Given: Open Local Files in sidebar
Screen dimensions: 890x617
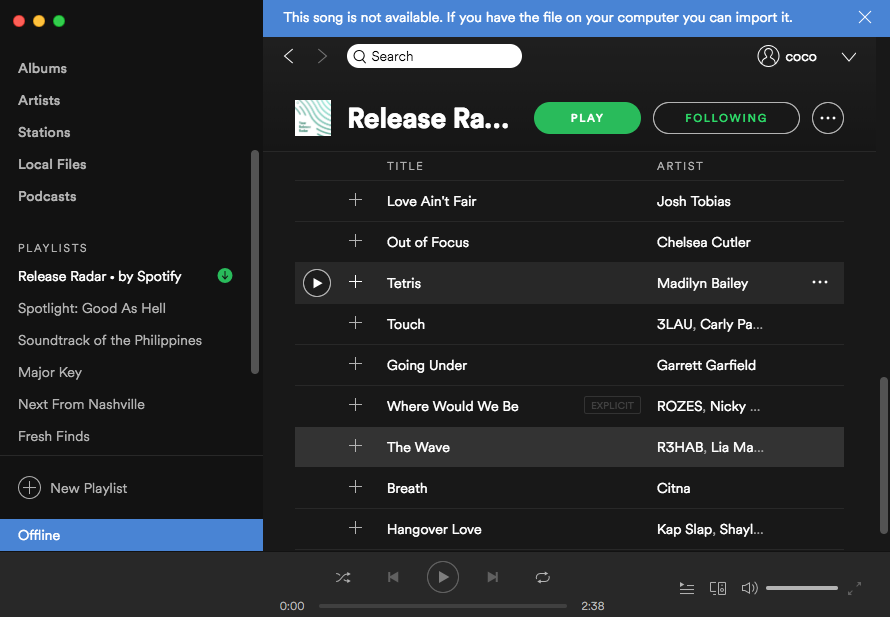Looking at the screenshot, I should (x=52, y=164).
